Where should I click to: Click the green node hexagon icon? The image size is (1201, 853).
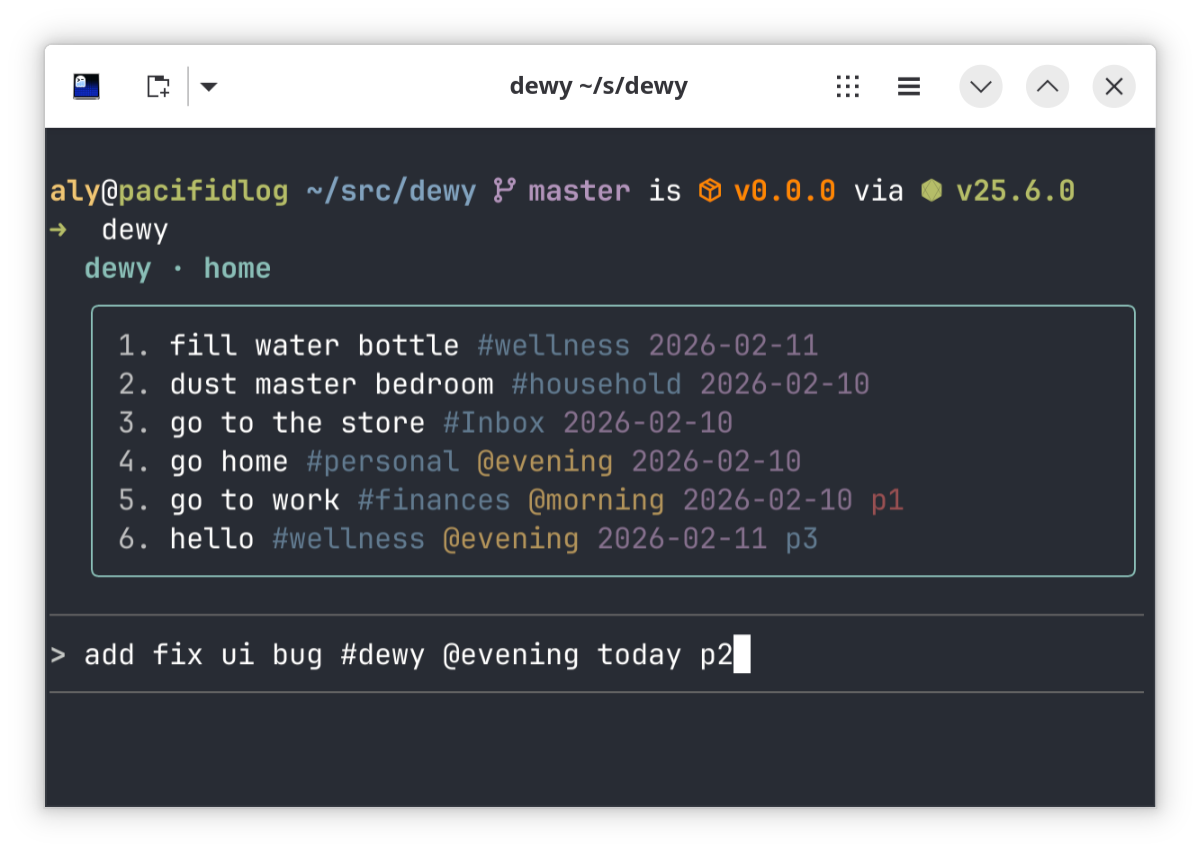pos(932,190)
